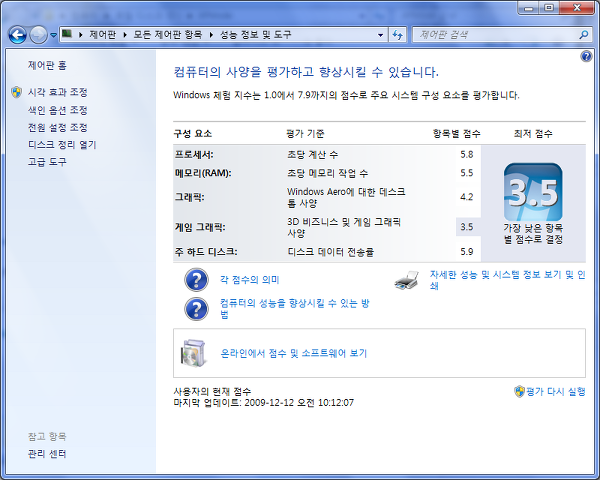Open 색인 옵션 조정 link
The image size is (600, 480).
58,110
